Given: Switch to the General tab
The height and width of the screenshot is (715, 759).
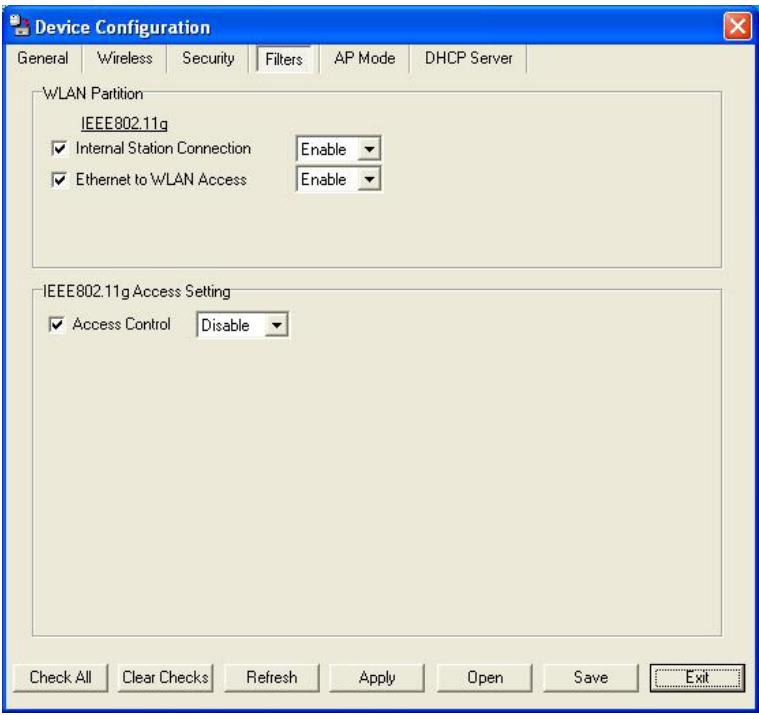Looking at the screenshot, I should click(43, 58).
